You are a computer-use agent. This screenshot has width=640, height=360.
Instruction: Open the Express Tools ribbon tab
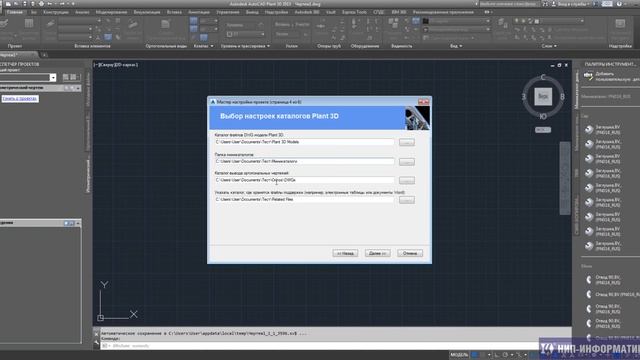click(x=354, y=12)
